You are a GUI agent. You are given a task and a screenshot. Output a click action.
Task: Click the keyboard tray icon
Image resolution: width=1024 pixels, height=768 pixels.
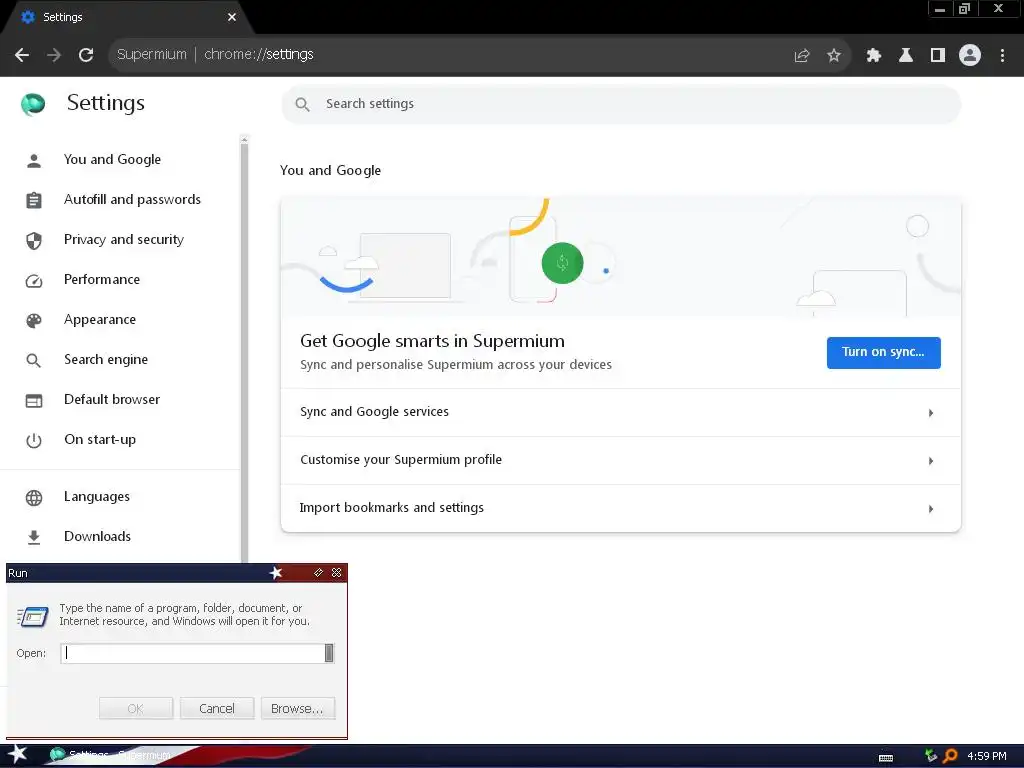886,757
